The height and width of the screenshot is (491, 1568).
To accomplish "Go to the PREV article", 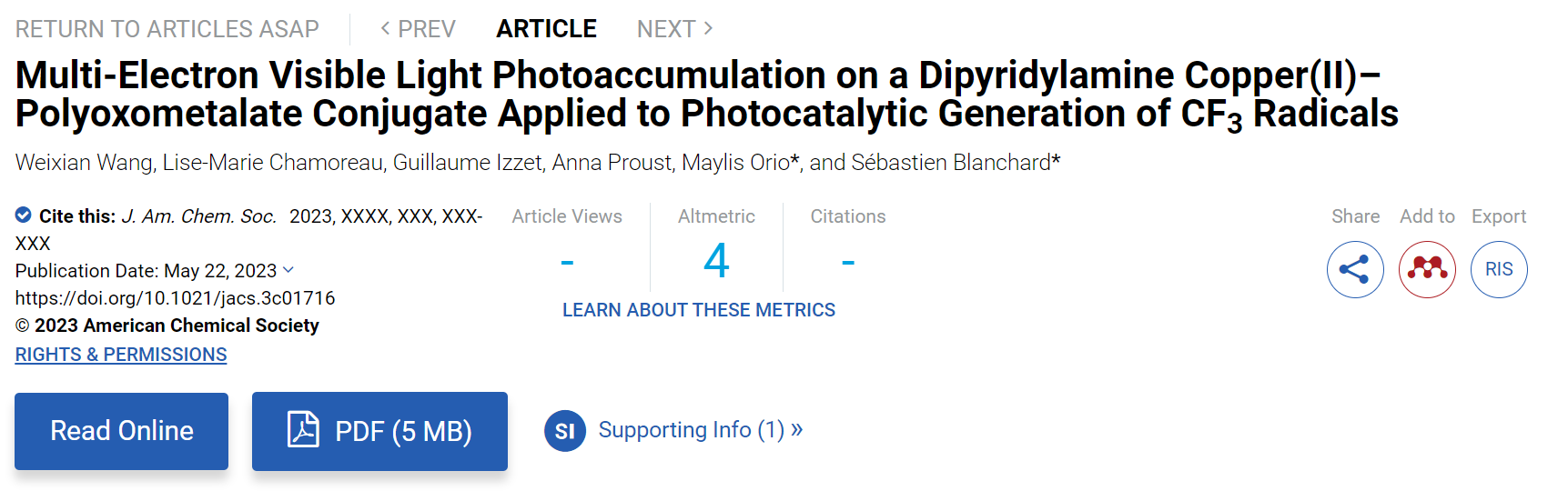I will 418,29.
